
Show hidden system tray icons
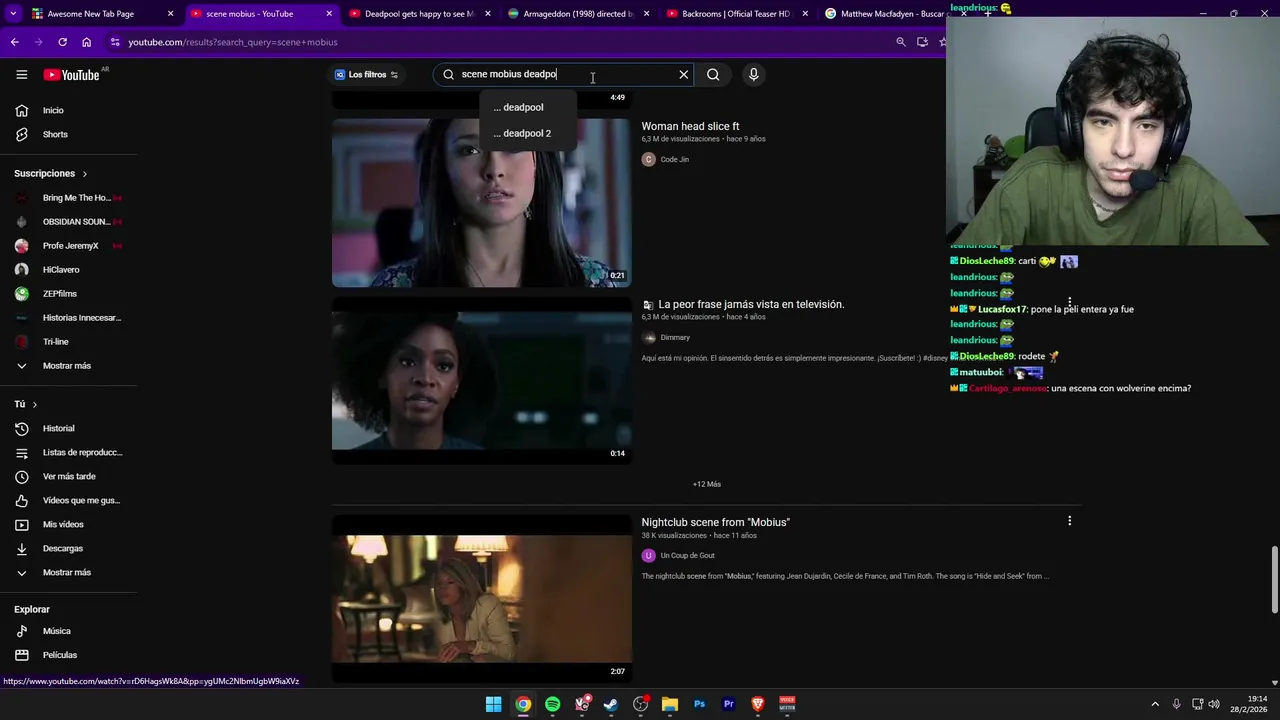[1154, 704]
